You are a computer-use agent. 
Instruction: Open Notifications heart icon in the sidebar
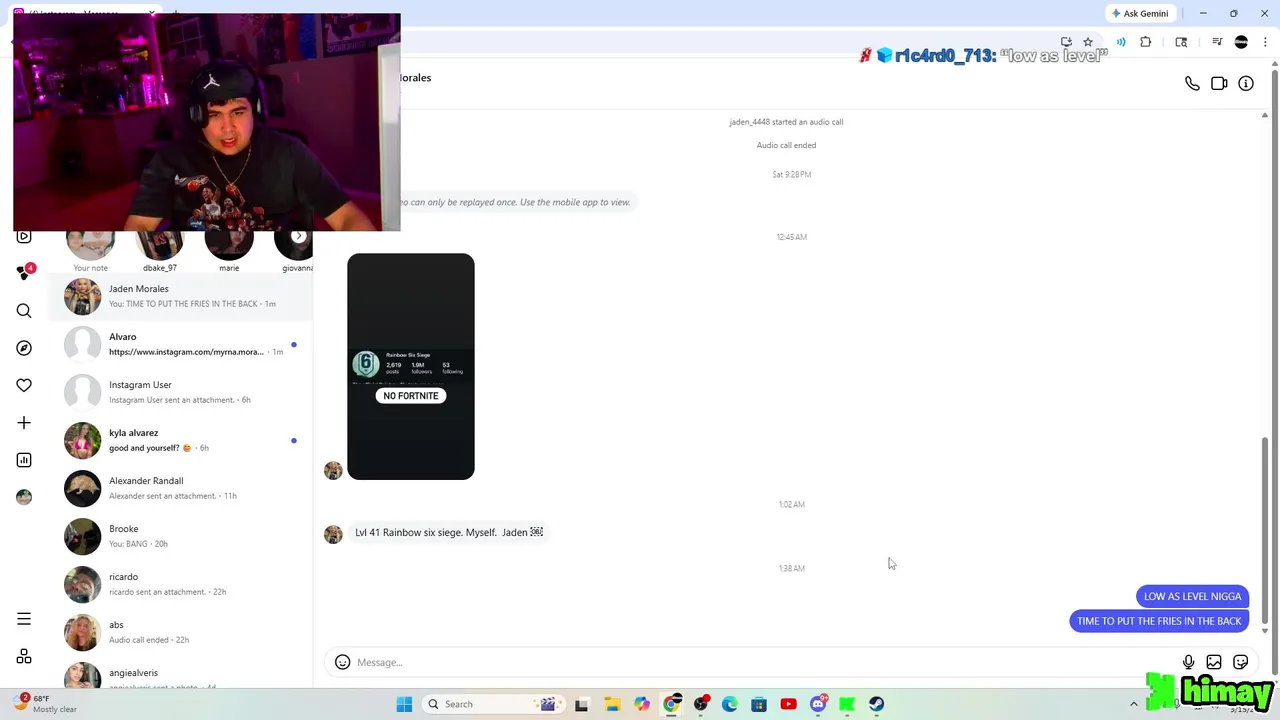24,385
